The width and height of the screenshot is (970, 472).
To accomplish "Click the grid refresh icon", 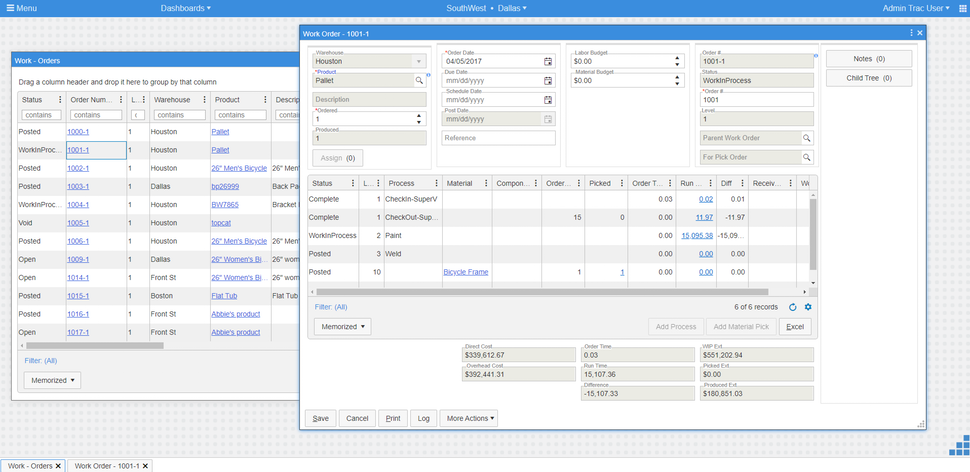I will click(x=792, y=307).
